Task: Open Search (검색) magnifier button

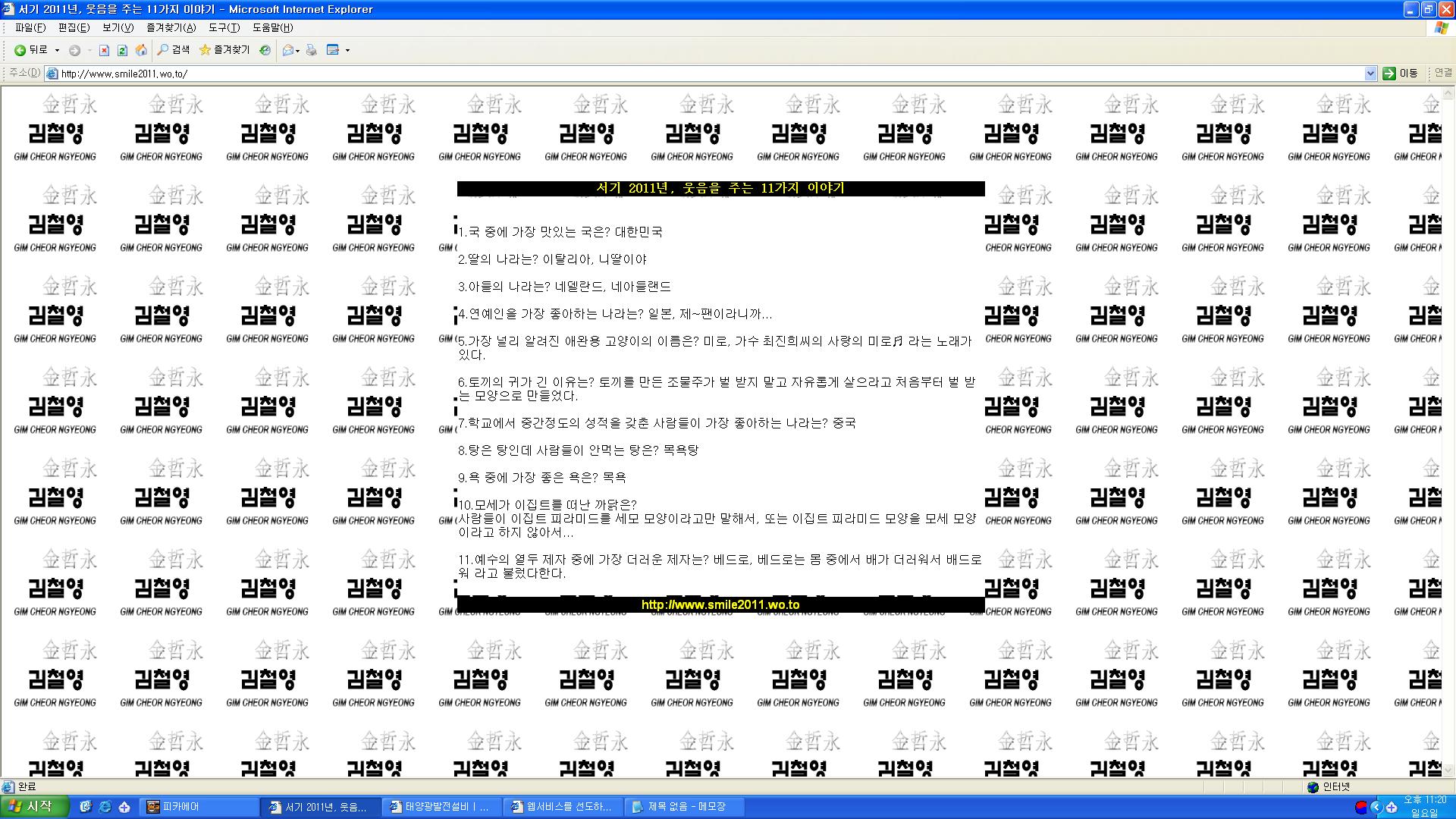Action: point(174,50)
